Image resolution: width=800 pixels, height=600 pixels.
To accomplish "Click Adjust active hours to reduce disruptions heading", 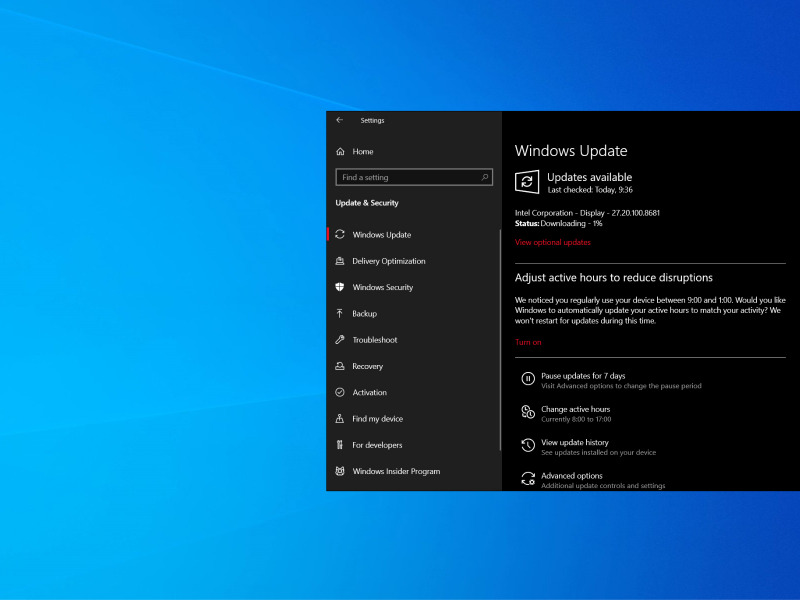I will (x=614, y=278).
